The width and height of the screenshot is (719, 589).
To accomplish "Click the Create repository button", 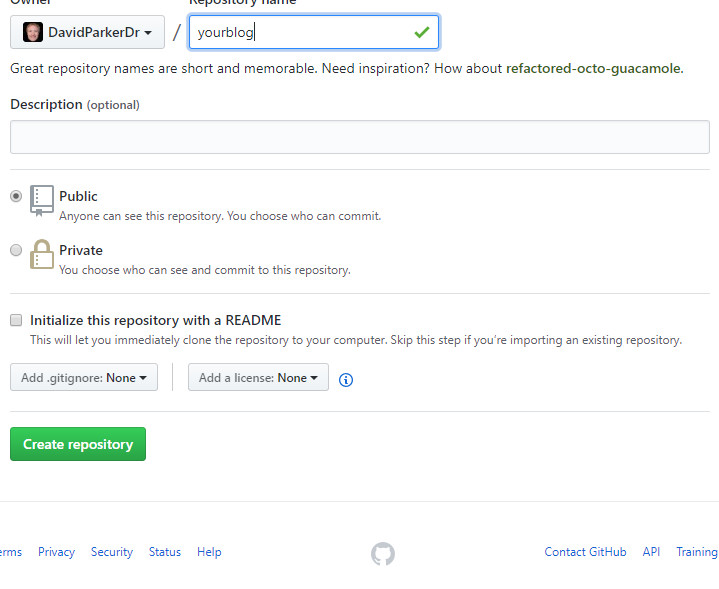I will tap(78, 444).
